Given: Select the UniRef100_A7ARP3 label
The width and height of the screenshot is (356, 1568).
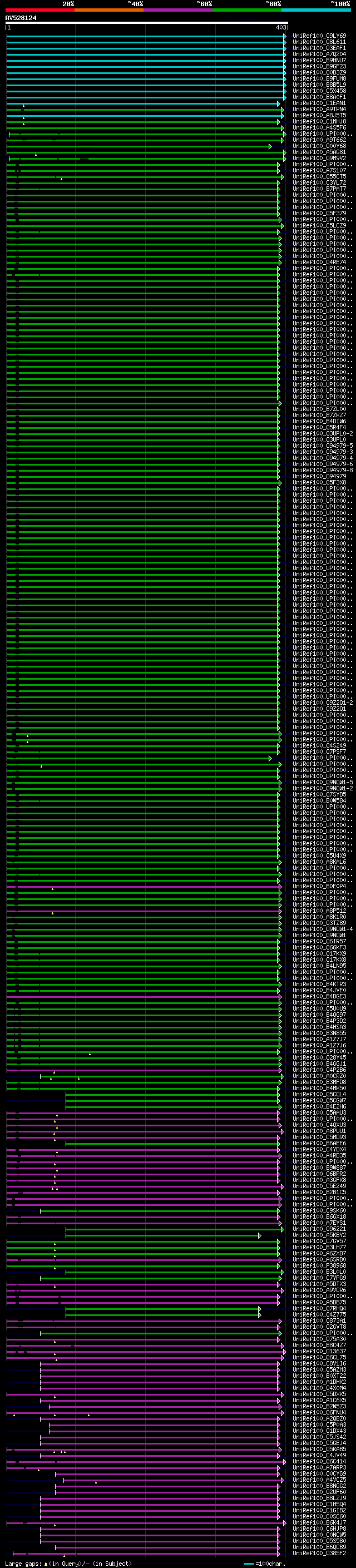Looking at the screenshot, I should point(319,1467).
